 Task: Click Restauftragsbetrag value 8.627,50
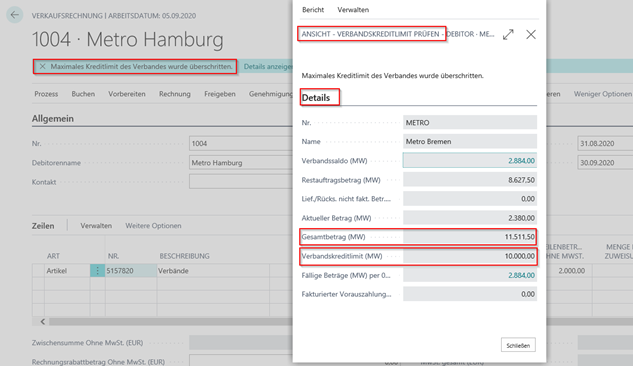[x=470, y=180]
